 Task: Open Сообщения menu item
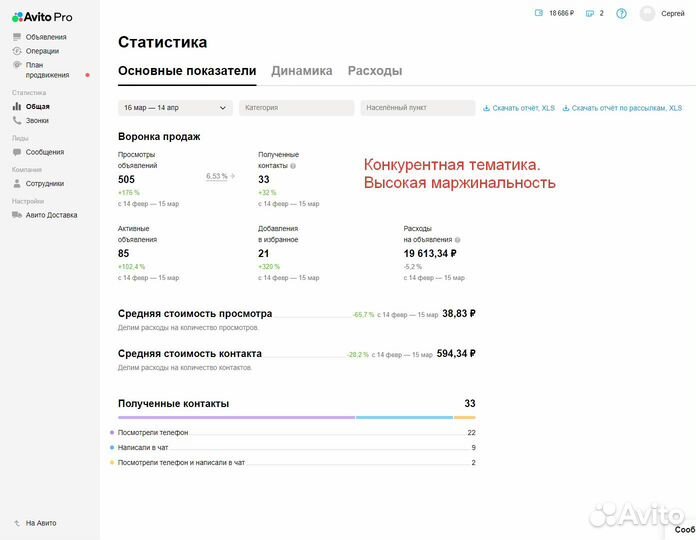[45, 152]
